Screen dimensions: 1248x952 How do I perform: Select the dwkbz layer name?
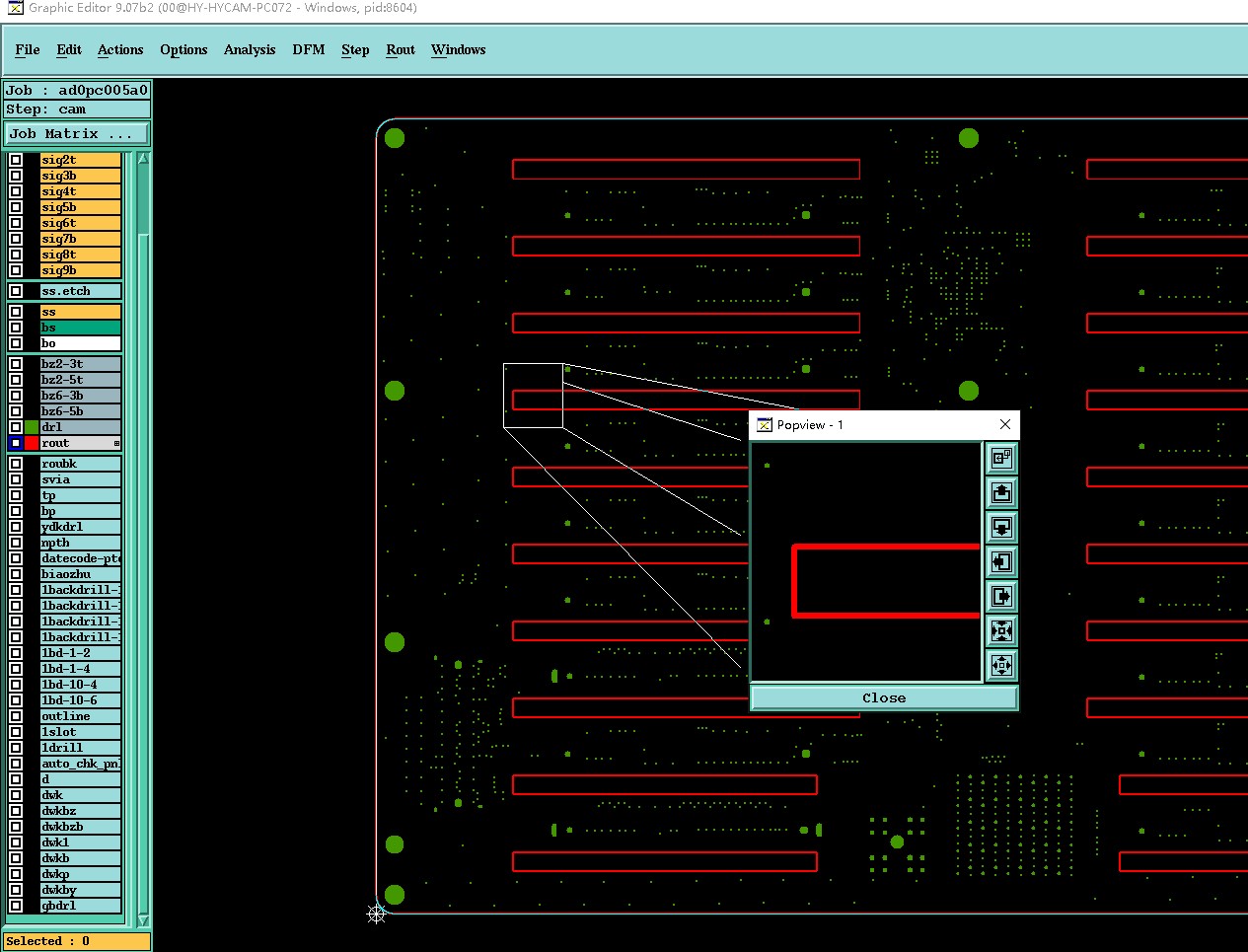[80, 811]
